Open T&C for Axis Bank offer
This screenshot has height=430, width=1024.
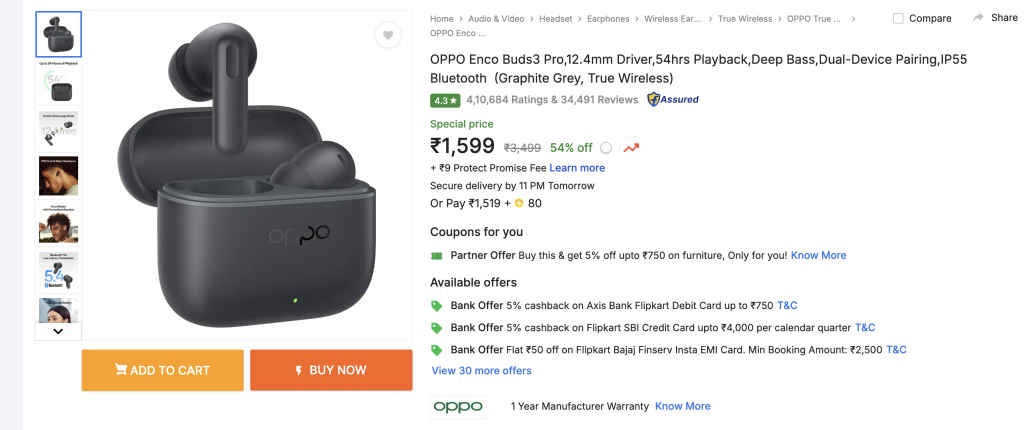pyautogui.click(x=787, y=305)
